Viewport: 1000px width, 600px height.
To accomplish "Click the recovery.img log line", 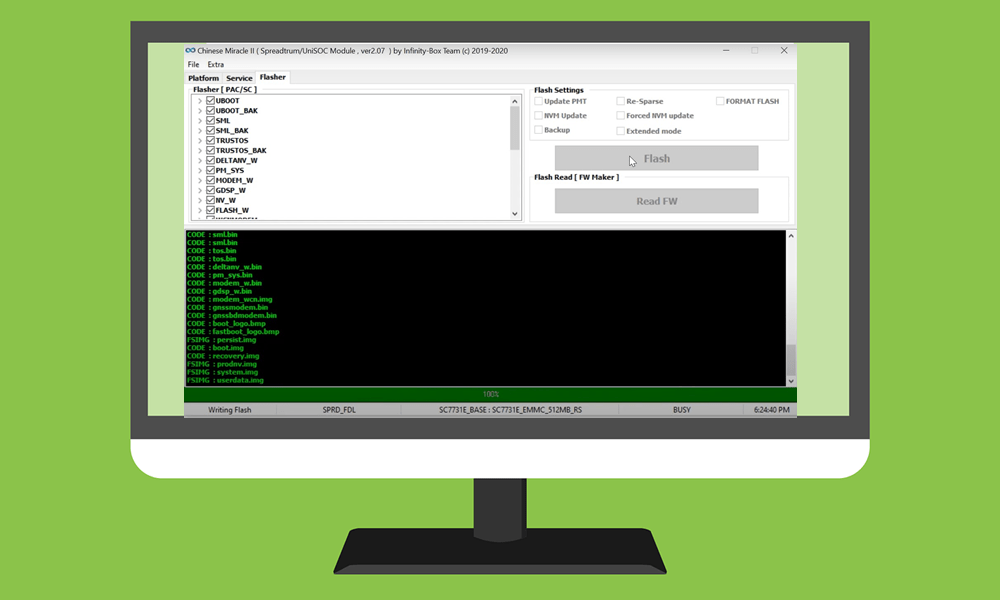I will pos(223,356).
